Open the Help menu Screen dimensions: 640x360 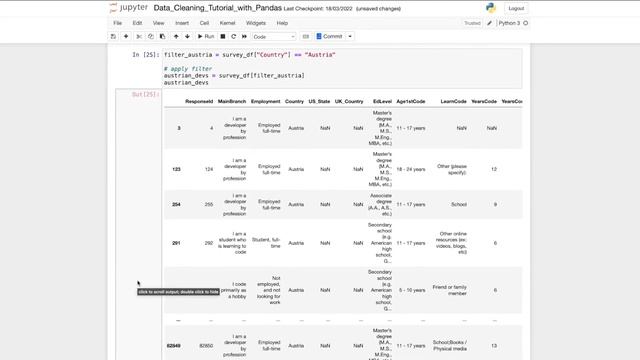pos(282,23)
